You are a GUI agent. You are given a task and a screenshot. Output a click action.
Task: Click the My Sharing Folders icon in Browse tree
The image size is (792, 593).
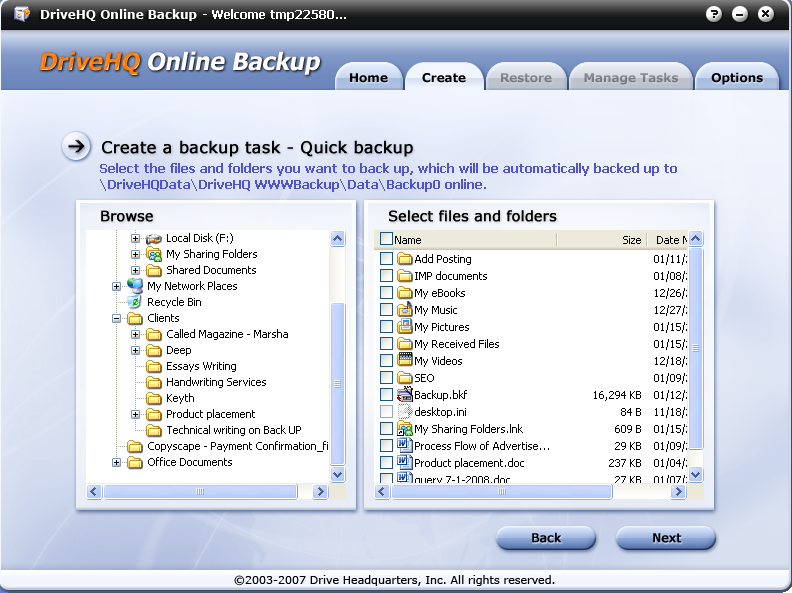coord(154,254)
